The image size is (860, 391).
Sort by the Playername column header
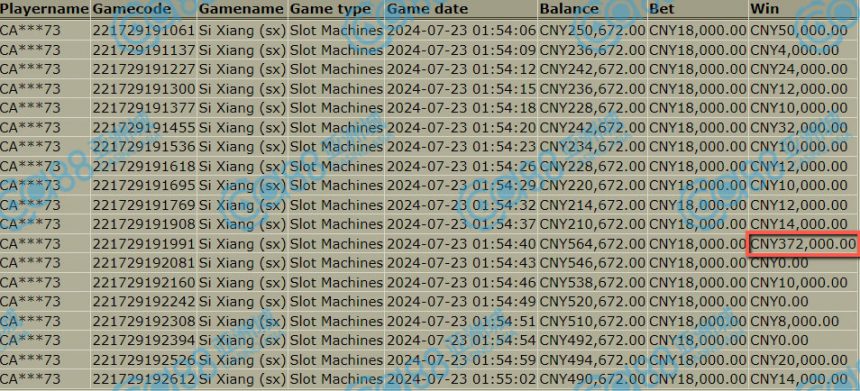44,9
